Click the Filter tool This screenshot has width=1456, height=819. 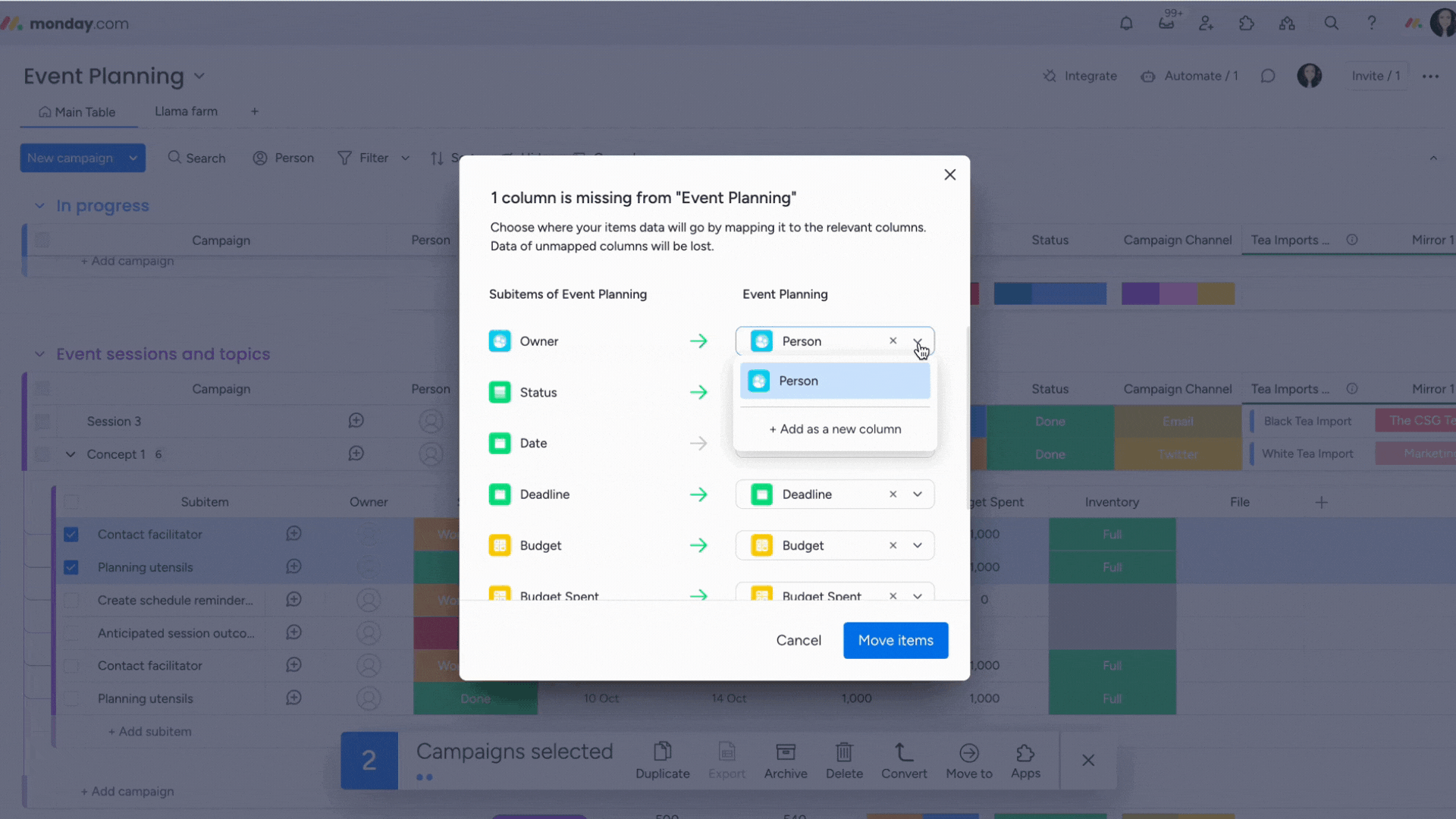pos(363,158)
